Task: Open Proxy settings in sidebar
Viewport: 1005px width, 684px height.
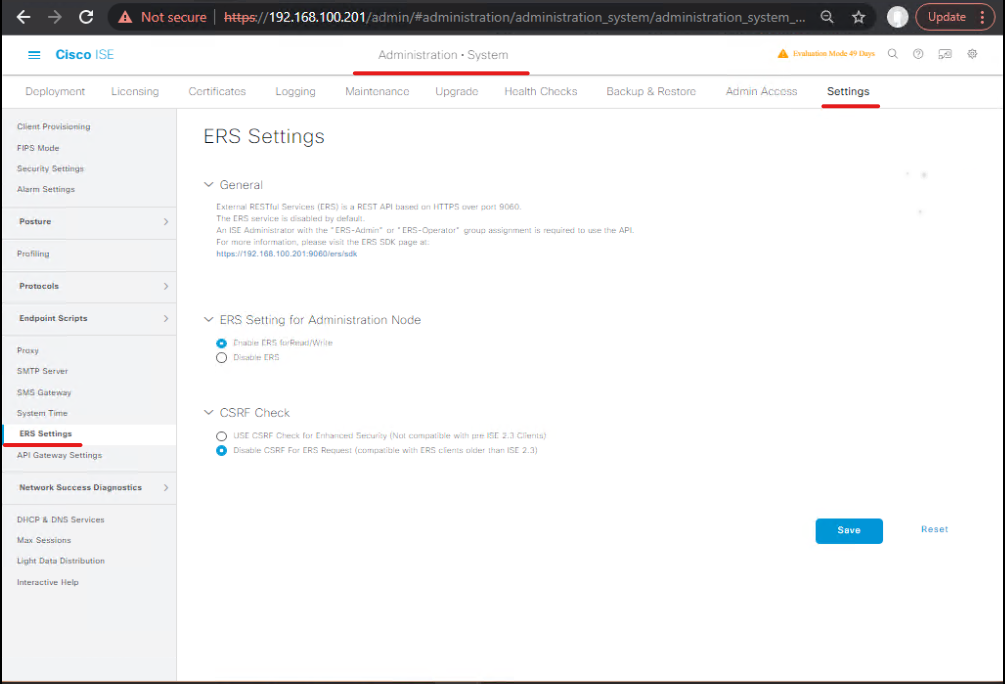Action: click(28, 351)
